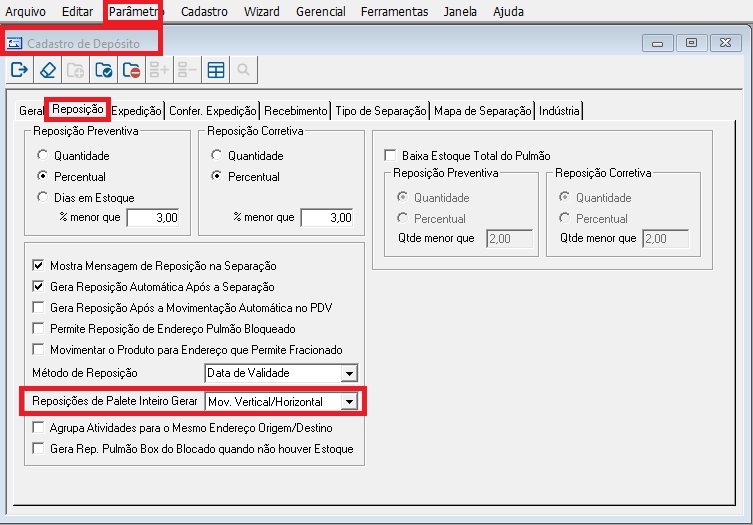
Task: Select disabled Percentual in Pulmão Reposição Corretiva
Action: [x=564, y=218]
